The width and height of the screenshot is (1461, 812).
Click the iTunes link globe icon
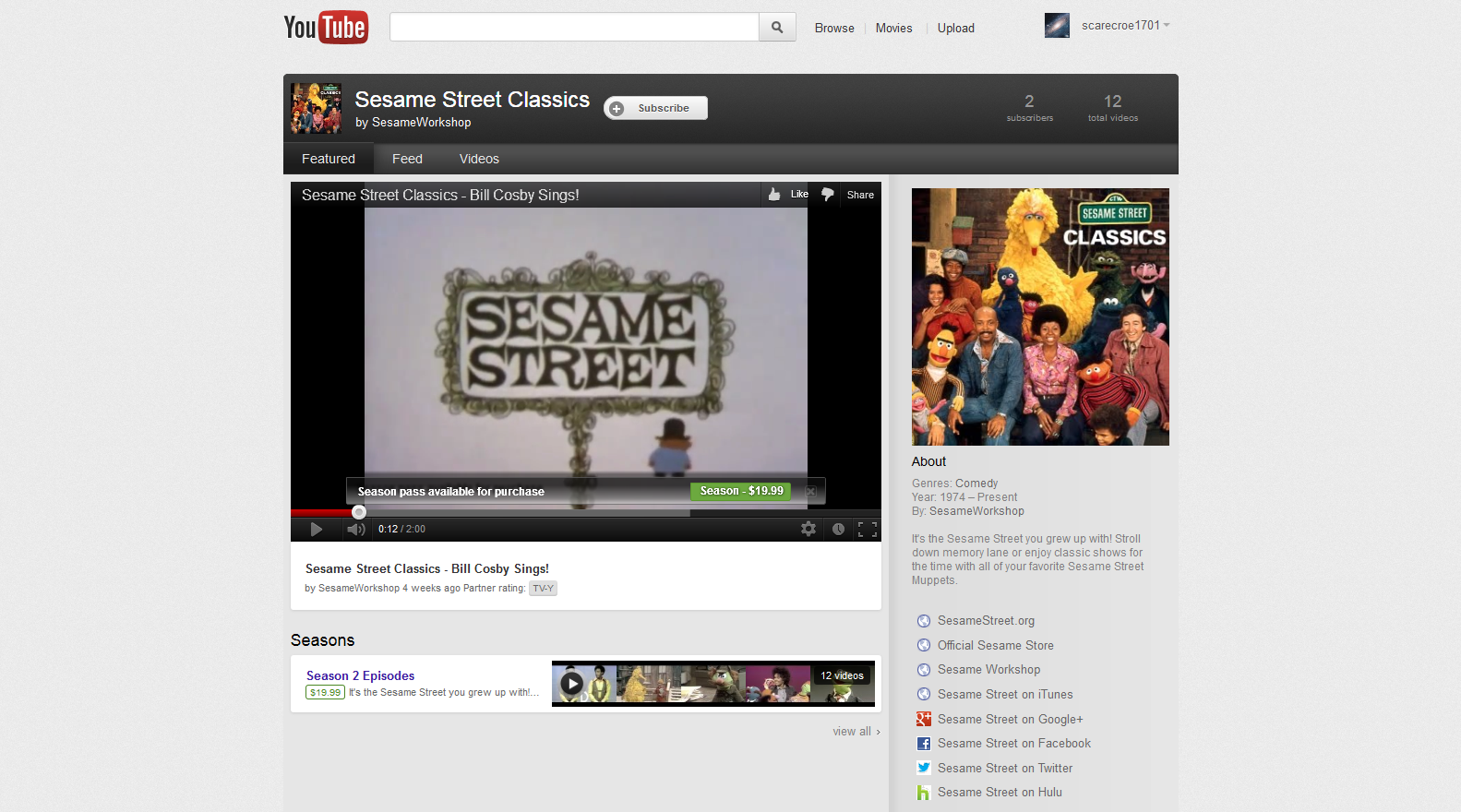(924, 695)
